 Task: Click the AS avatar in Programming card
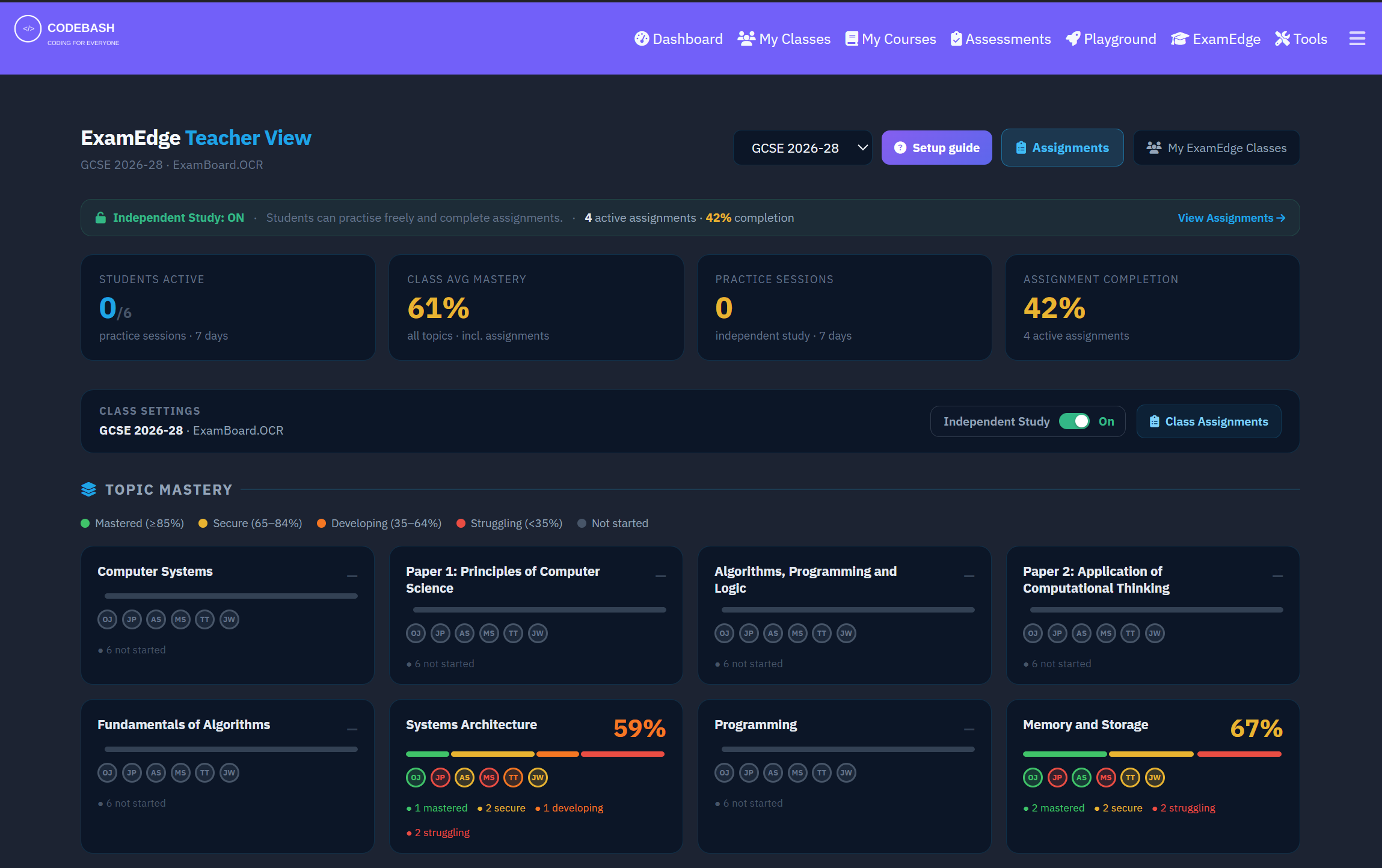[773, 772]
